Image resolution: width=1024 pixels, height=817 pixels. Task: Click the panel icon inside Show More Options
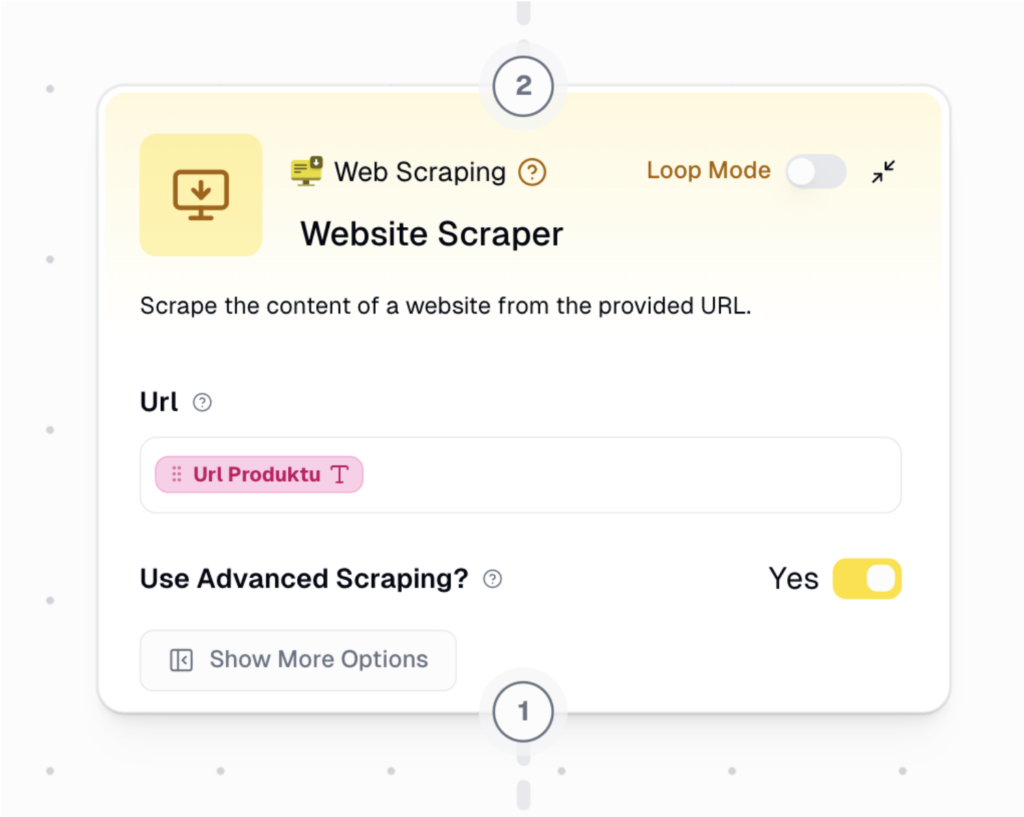(x=181, y=660)
